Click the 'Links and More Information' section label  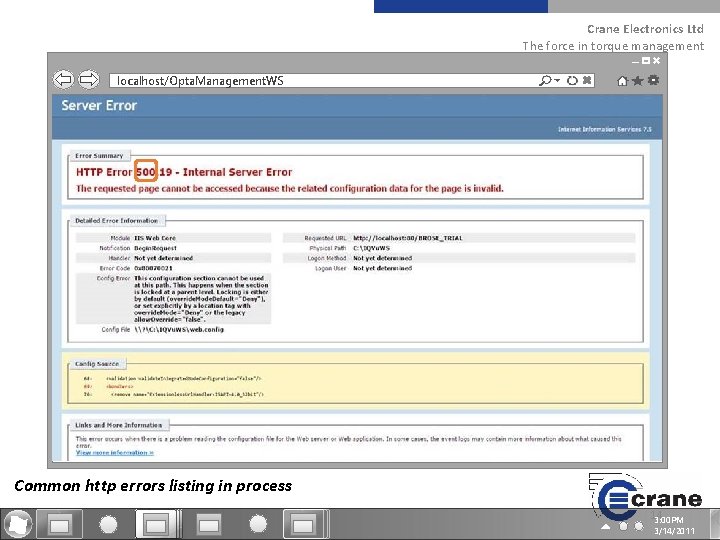[x=118, y=425]
